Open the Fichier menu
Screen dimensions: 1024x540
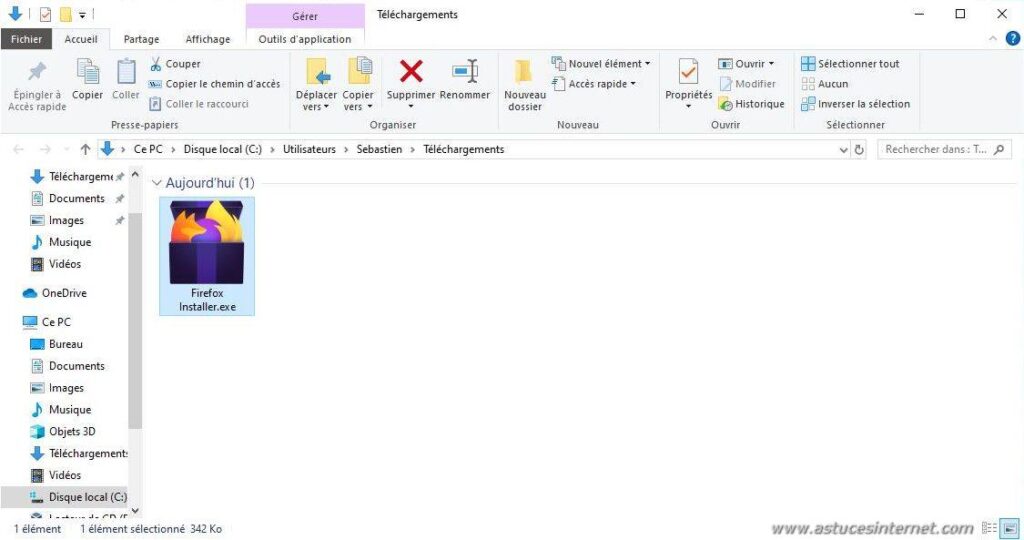(26, 39)
